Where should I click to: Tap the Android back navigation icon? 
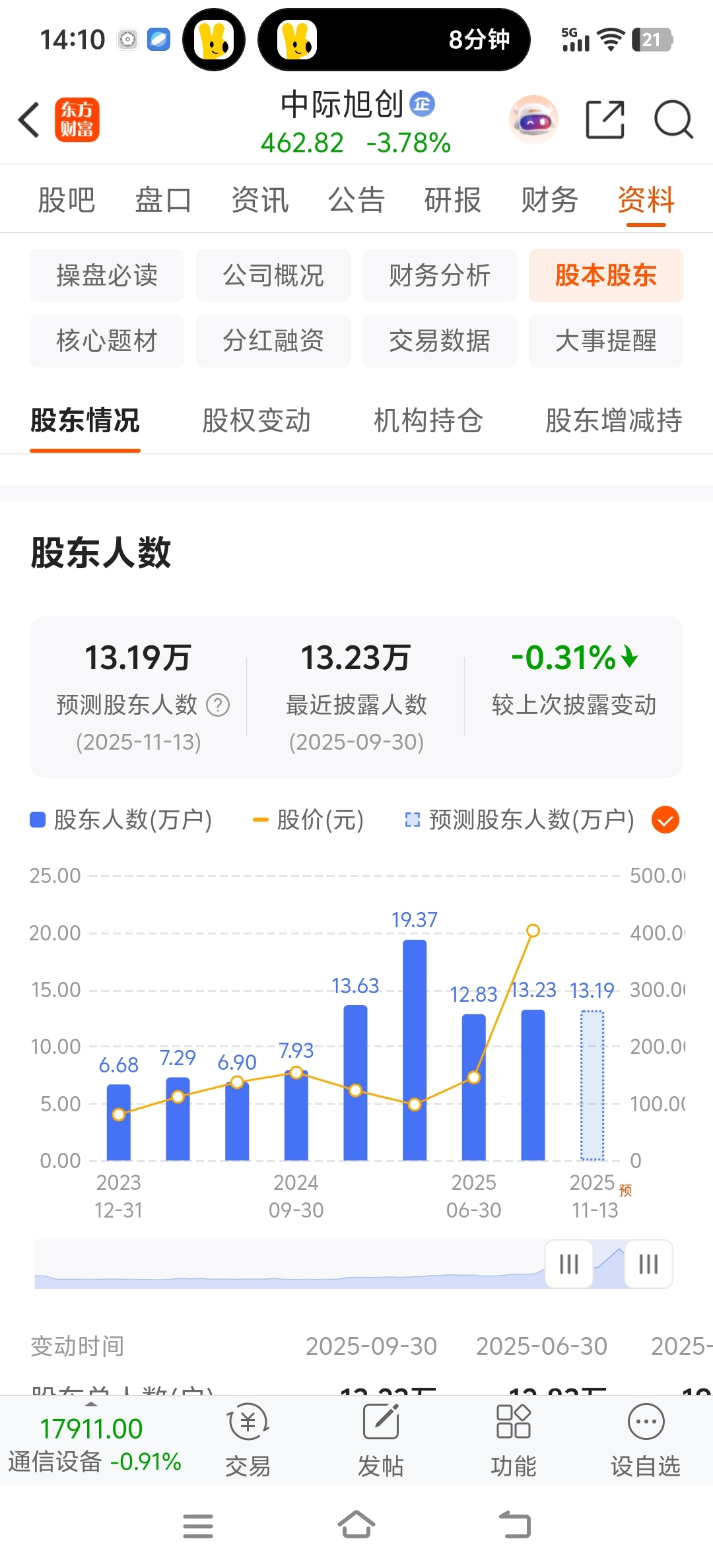(x=515, y=1524)
